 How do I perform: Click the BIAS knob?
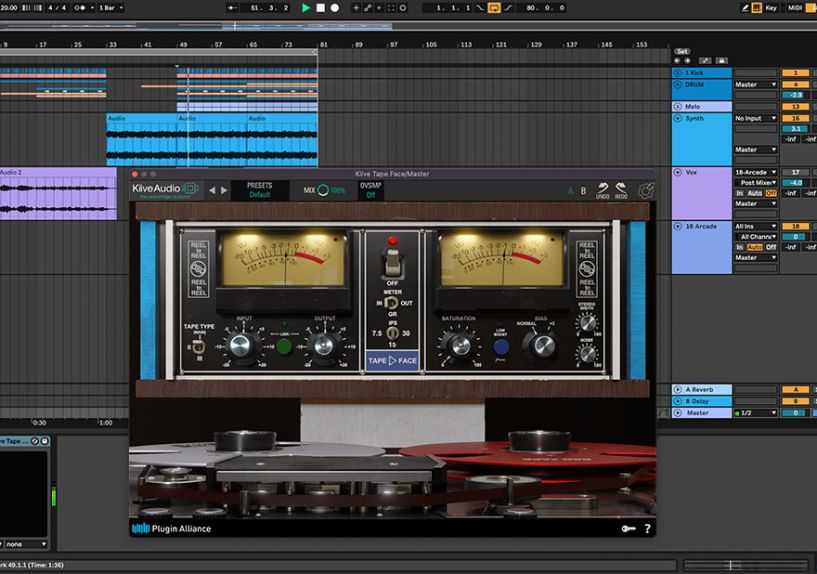click(x=542, y=345)
